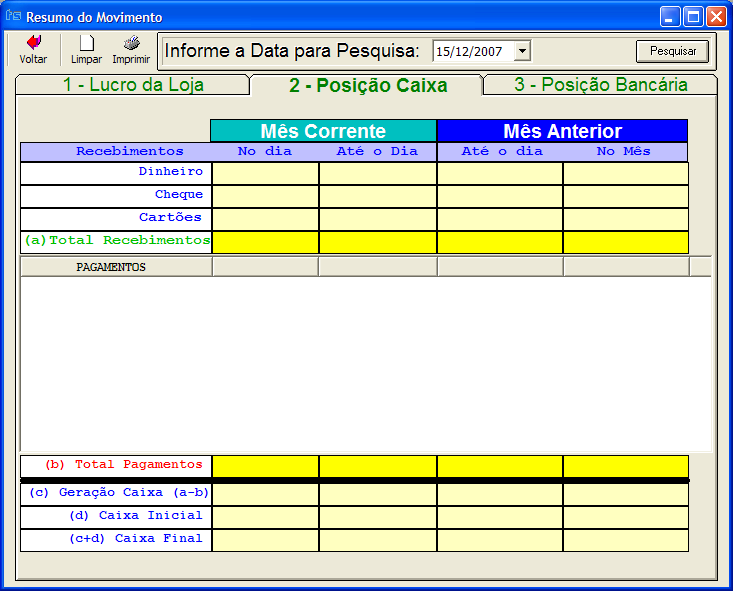Click the Até o Dia column under Mês Corrente
The width and height of the screenshot is (733, 591).
(x=377, y=151)
